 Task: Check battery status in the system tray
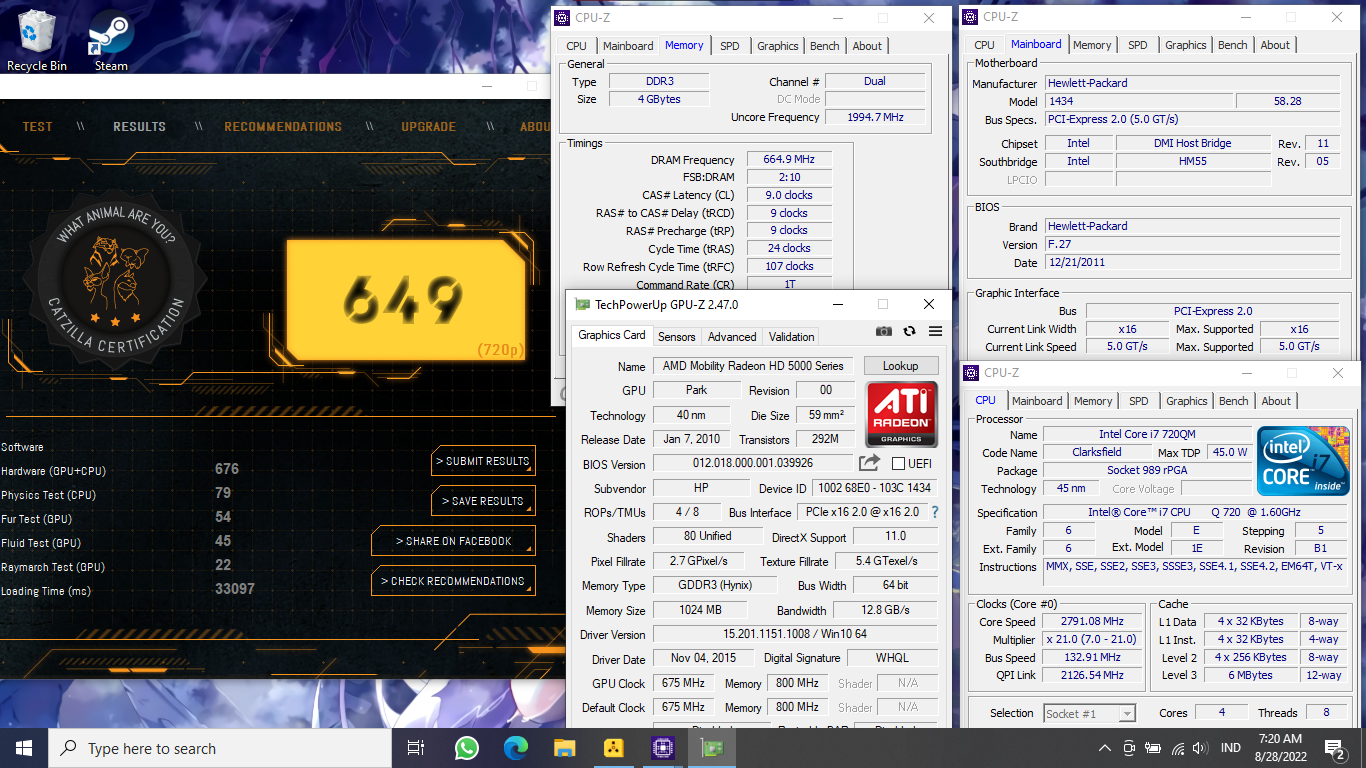(1153, 748)
